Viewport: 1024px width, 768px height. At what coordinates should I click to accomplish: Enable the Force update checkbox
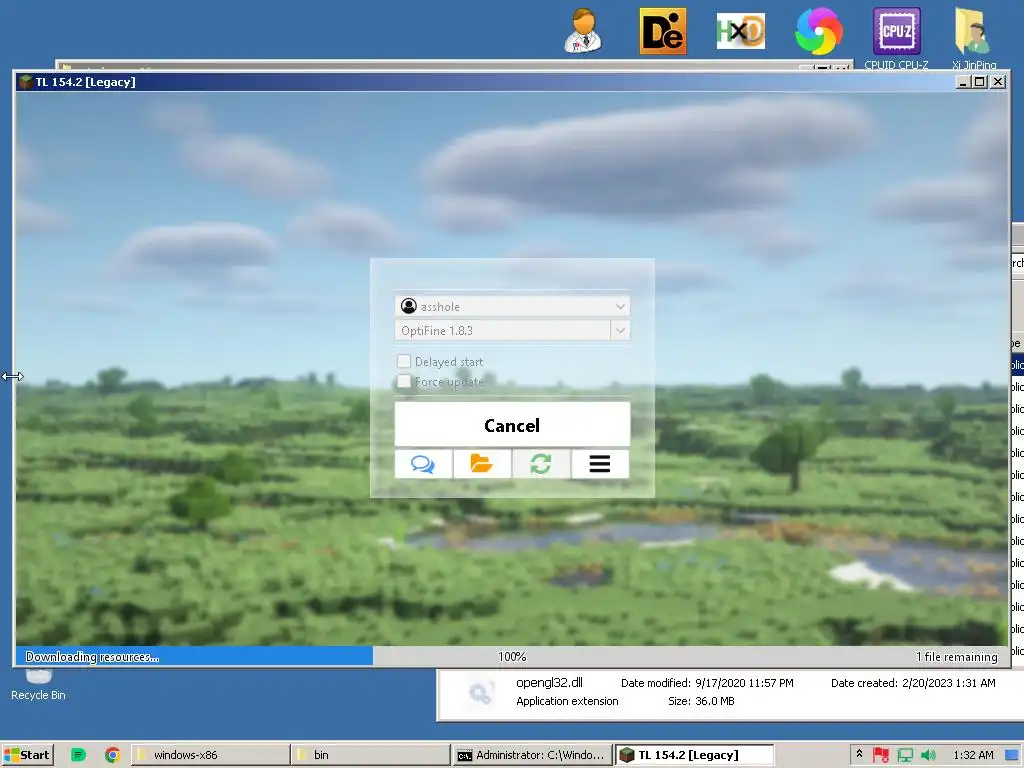click(x=404, y=381)
